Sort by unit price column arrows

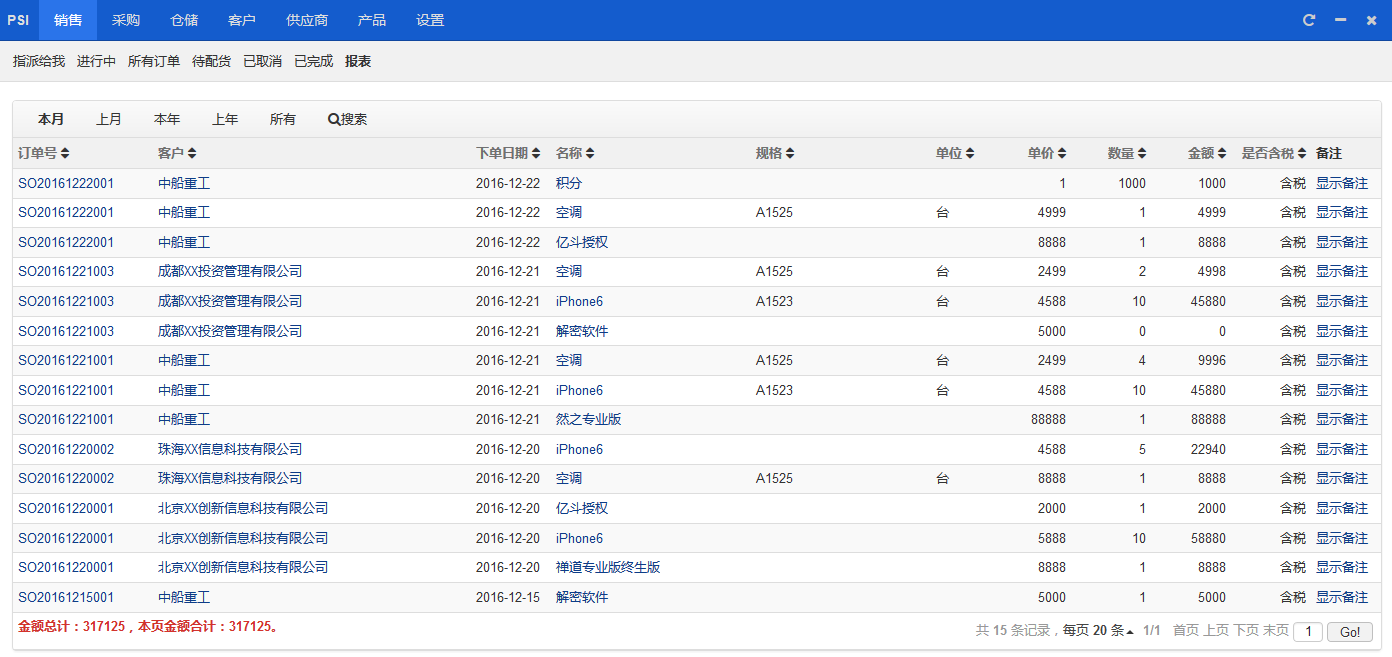(x=1062, y=154)
